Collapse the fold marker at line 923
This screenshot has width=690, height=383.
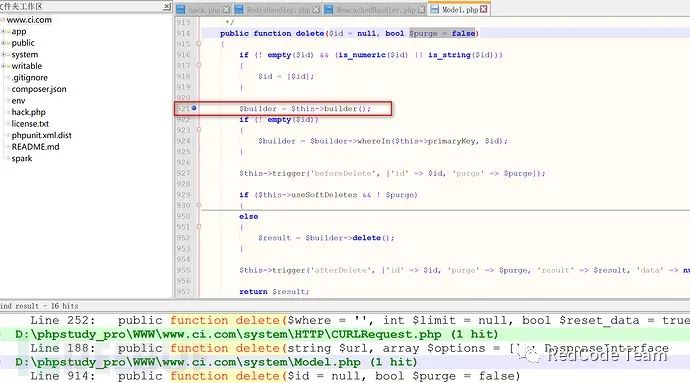click(x=199, y=130)
